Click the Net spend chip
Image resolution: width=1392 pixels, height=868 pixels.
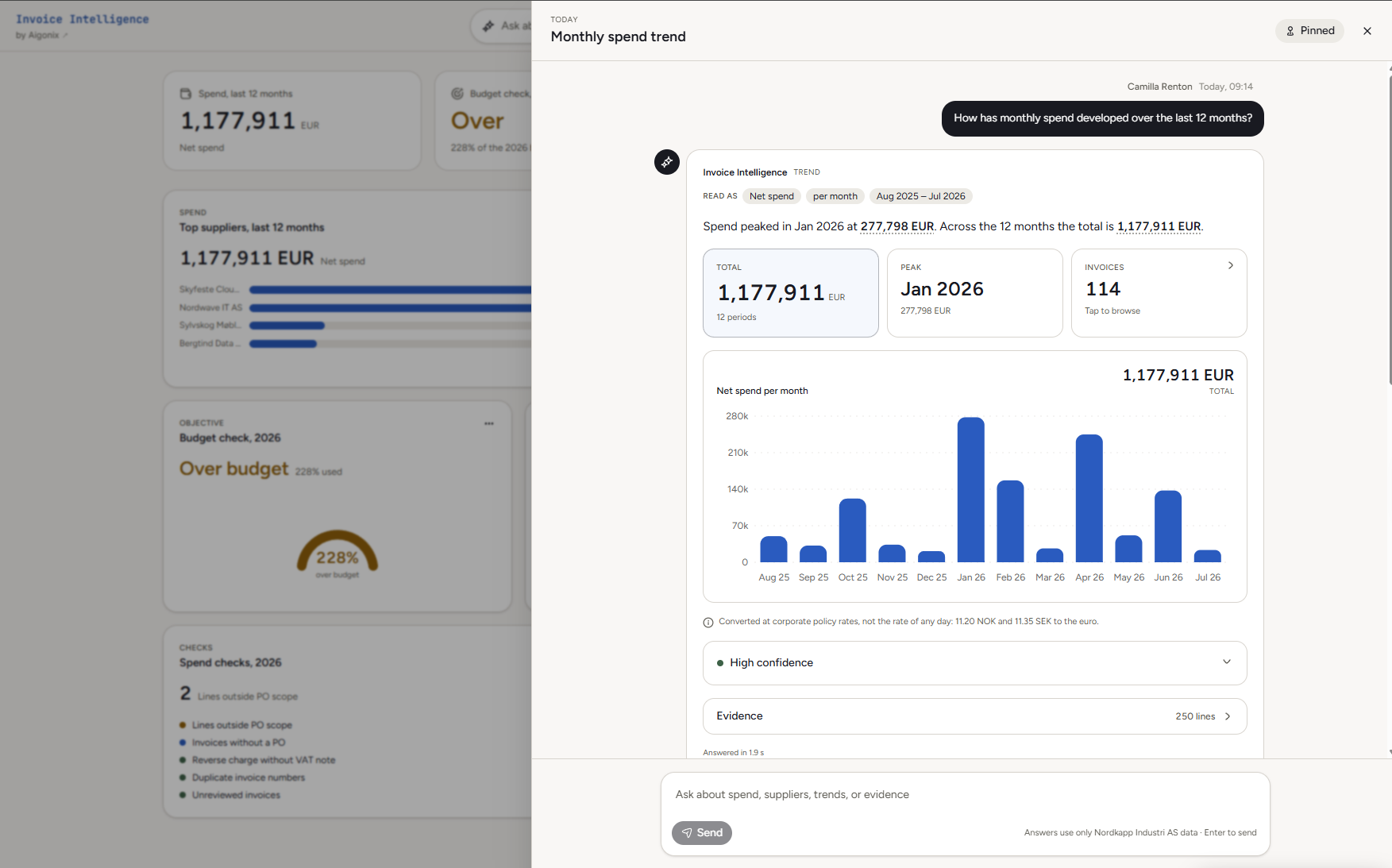click(x=771, y=196)
